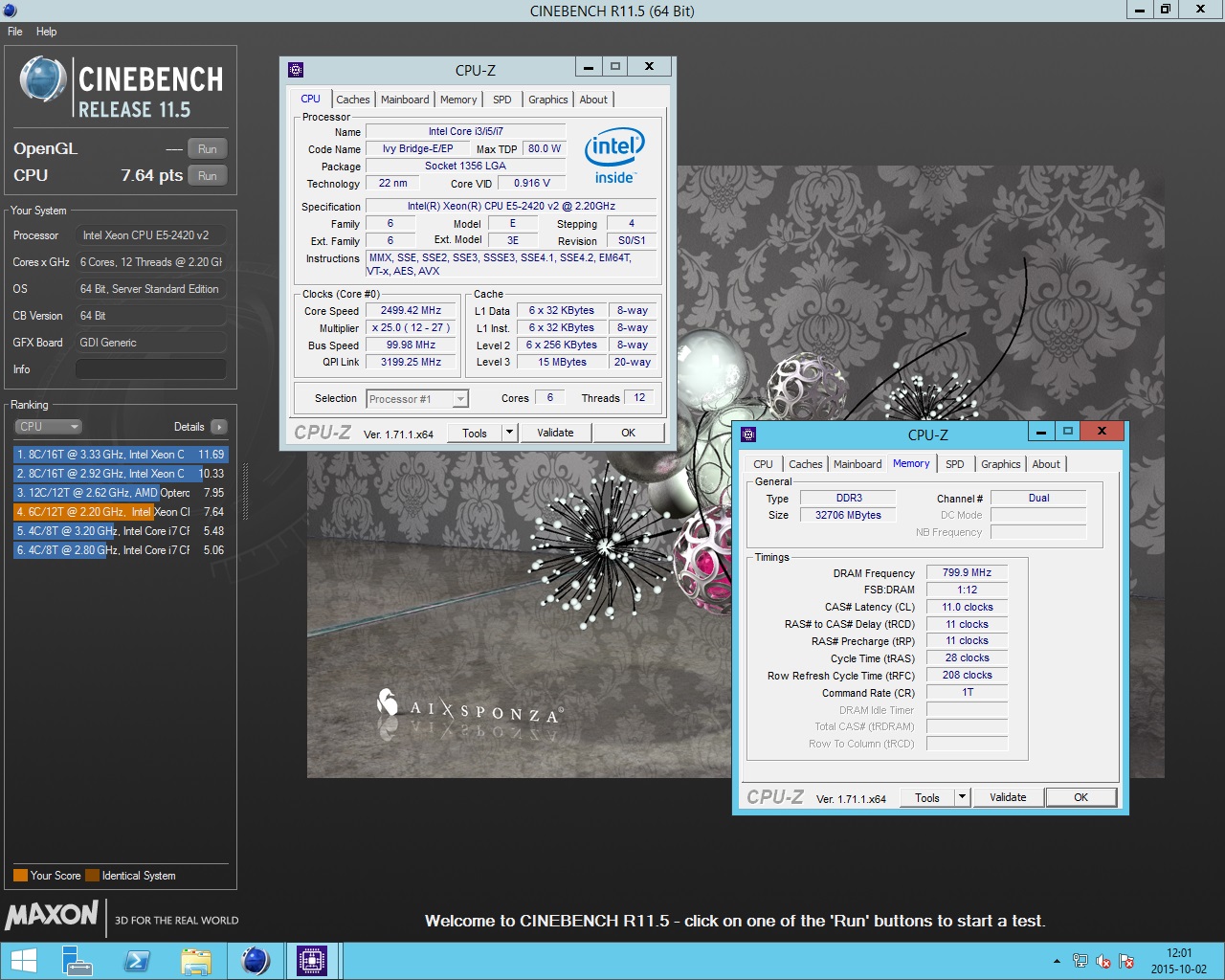Click the Core Speed value 2499.42 MHz

[x=411, y=311]
